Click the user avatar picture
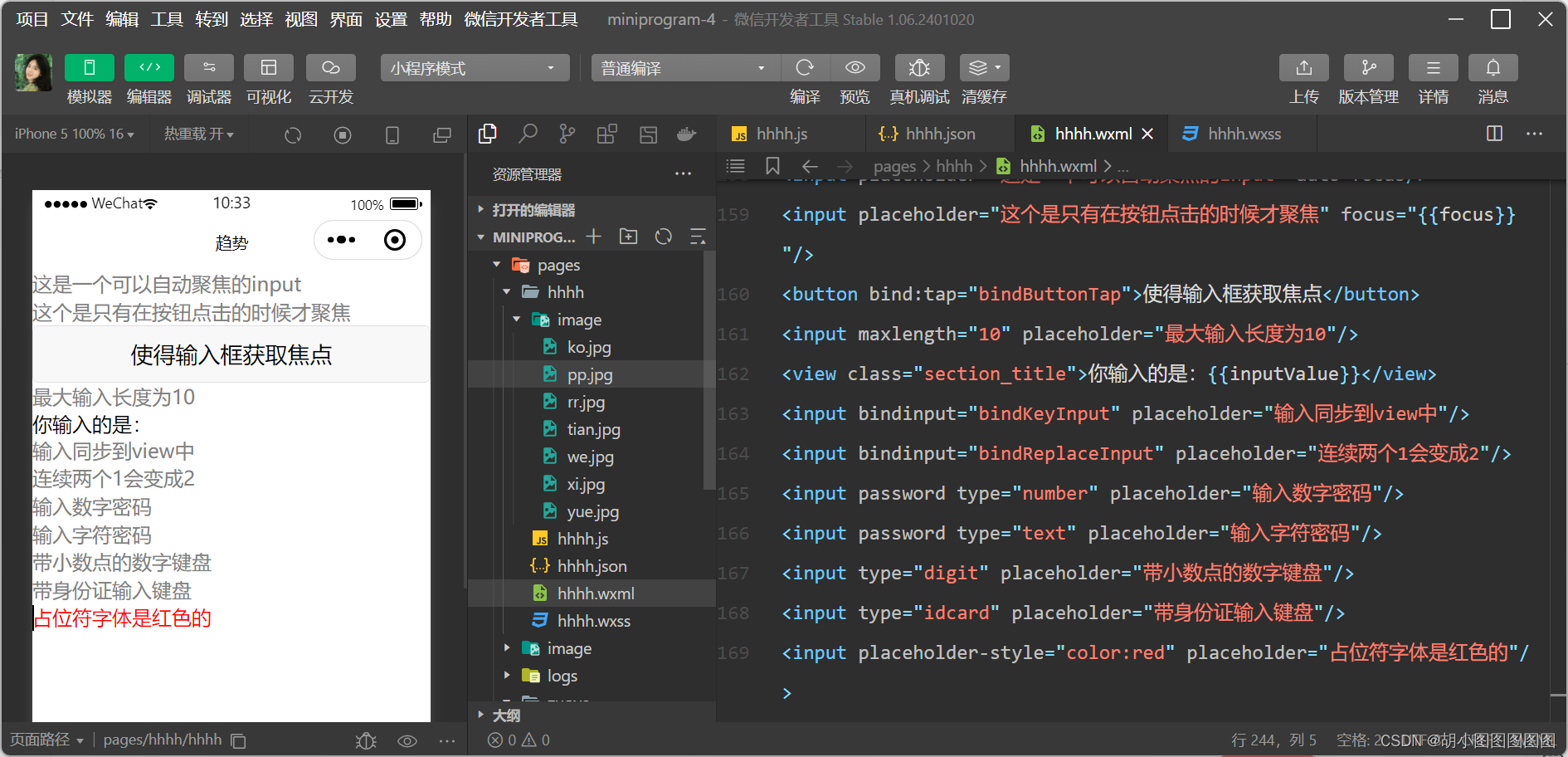The height and width of the screenshot is (757, 1568). 34,72
